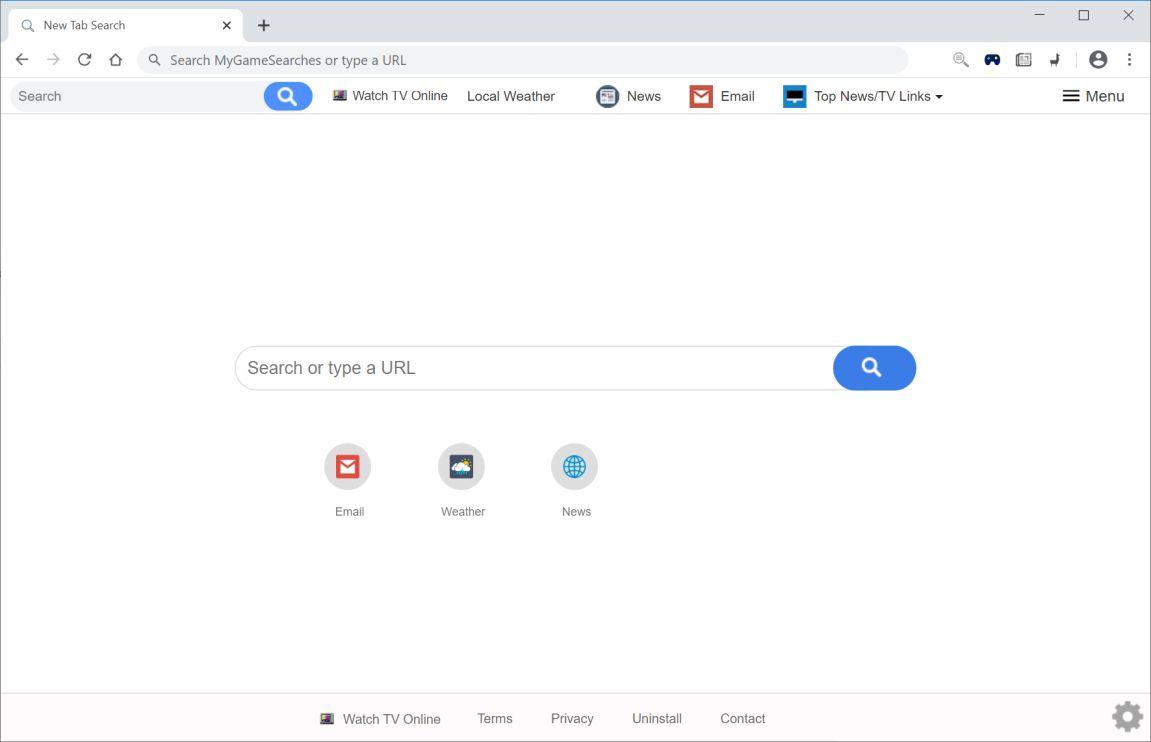Click the Email label under the shortcut icon
1151x742 pixels.
coord(349,512)
